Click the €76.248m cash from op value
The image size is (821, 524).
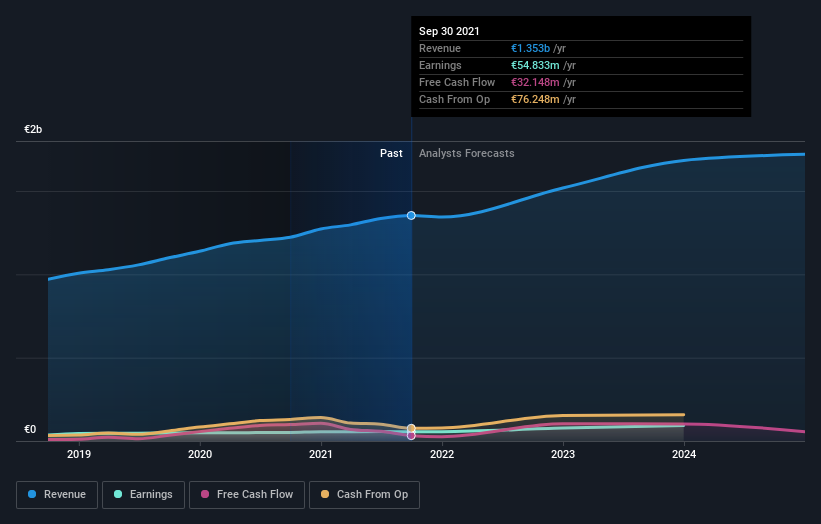point(535,99)
